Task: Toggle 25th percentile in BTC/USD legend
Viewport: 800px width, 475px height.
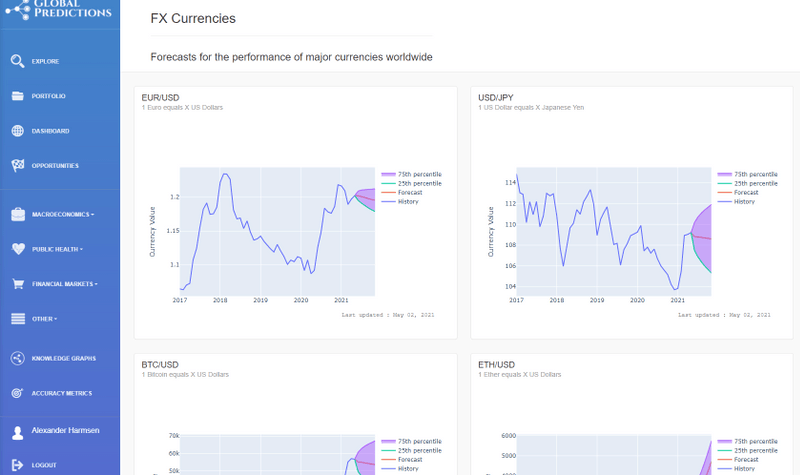Action: click(x=411, y=451)
